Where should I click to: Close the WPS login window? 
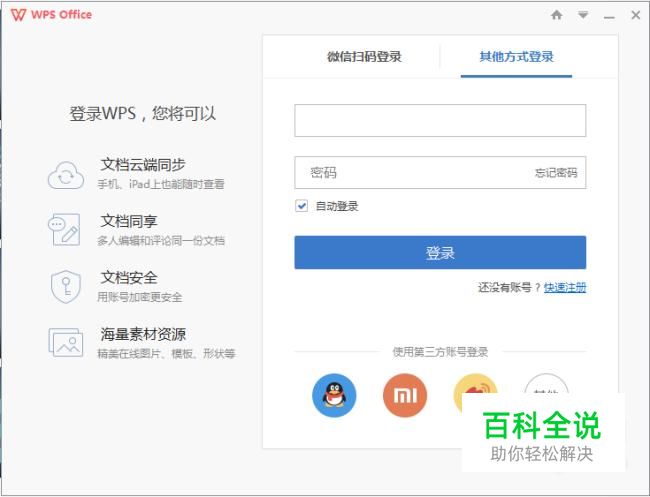635,15
